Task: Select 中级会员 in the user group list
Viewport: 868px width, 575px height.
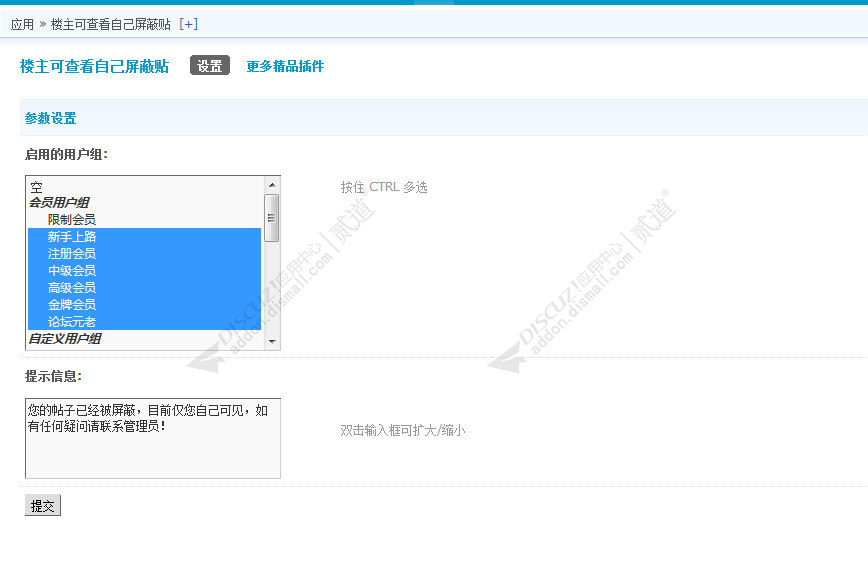Action: (144, 271)
